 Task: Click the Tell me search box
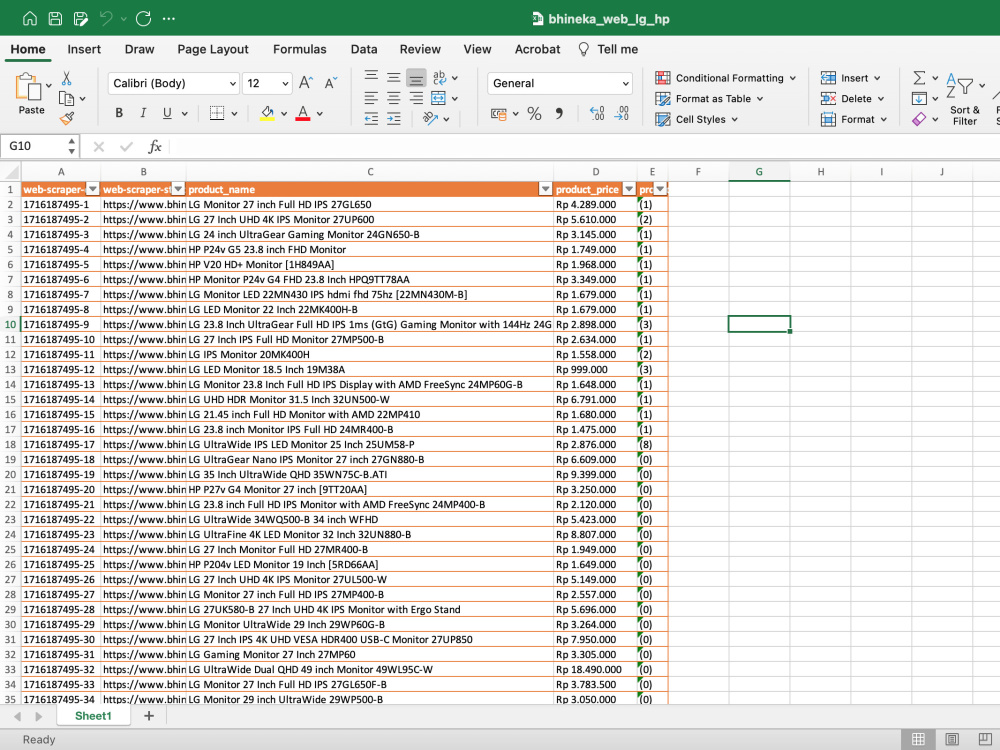(608, 49)
